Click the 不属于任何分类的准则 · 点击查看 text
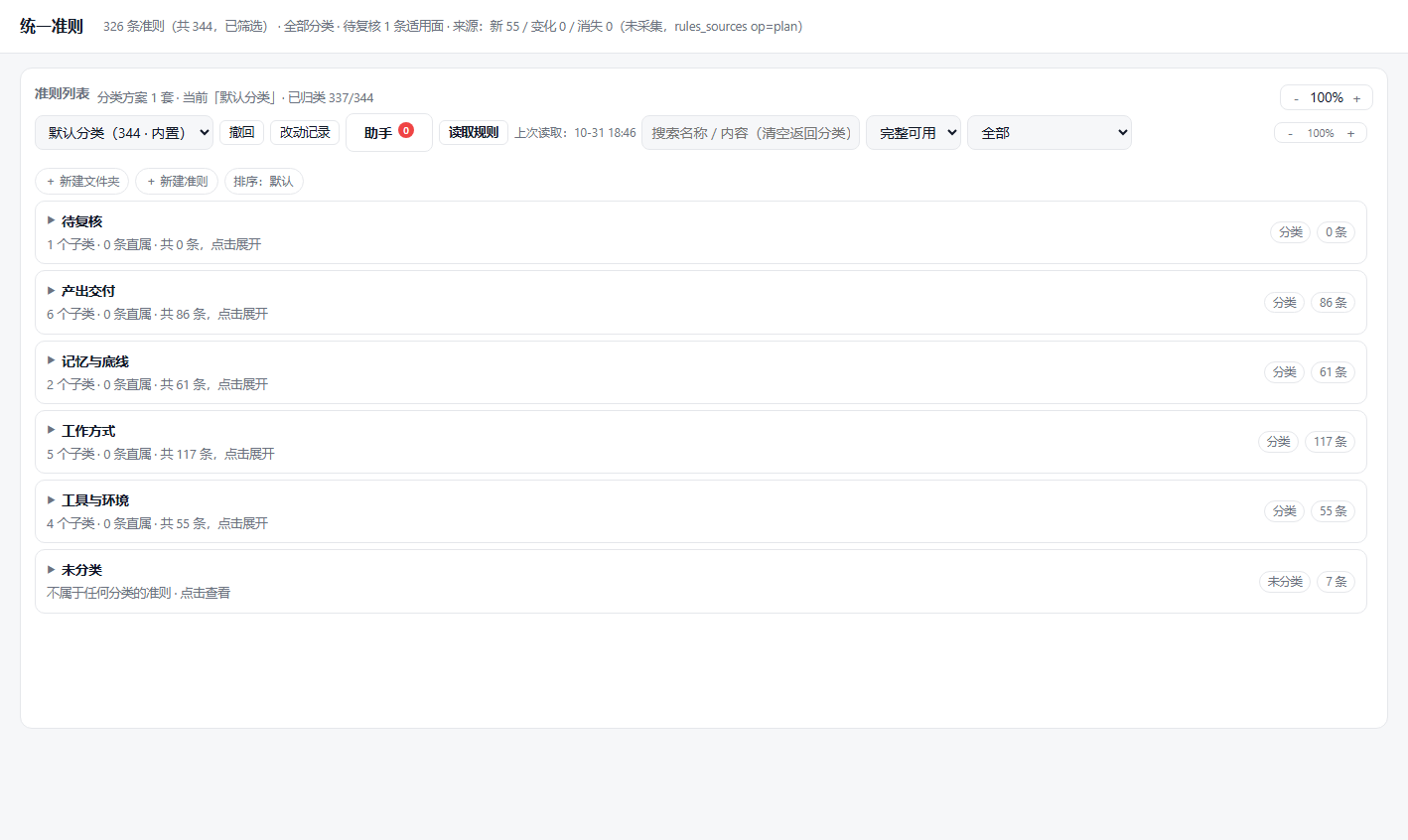 [138, 593]
